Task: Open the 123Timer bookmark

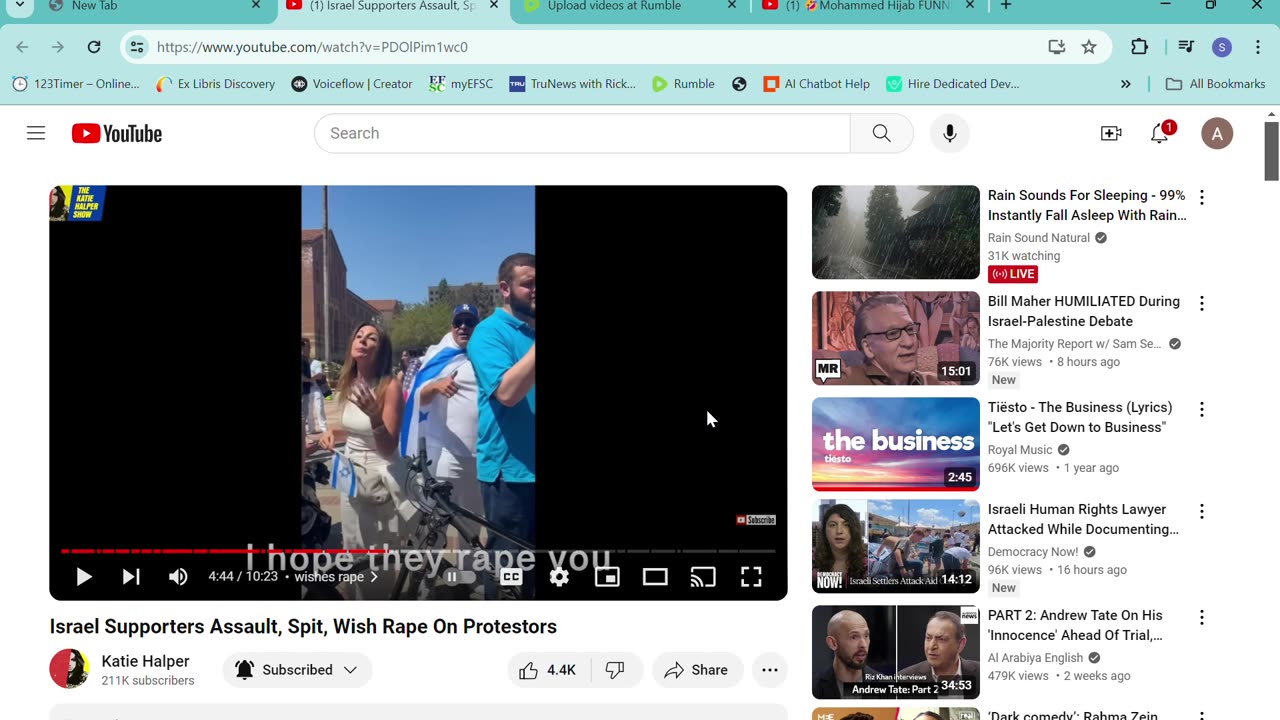Action: pos(76,84)
